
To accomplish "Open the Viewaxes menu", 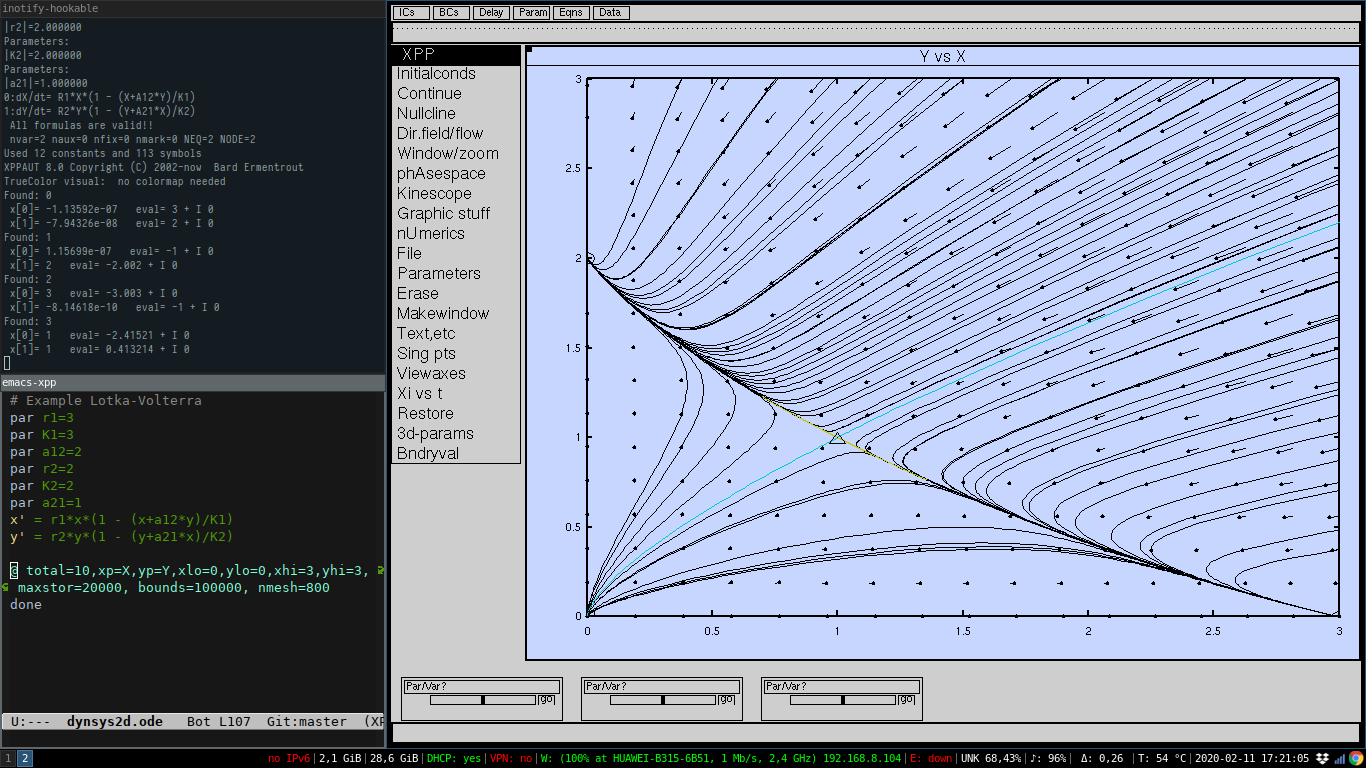I will [x=456, y=374].
